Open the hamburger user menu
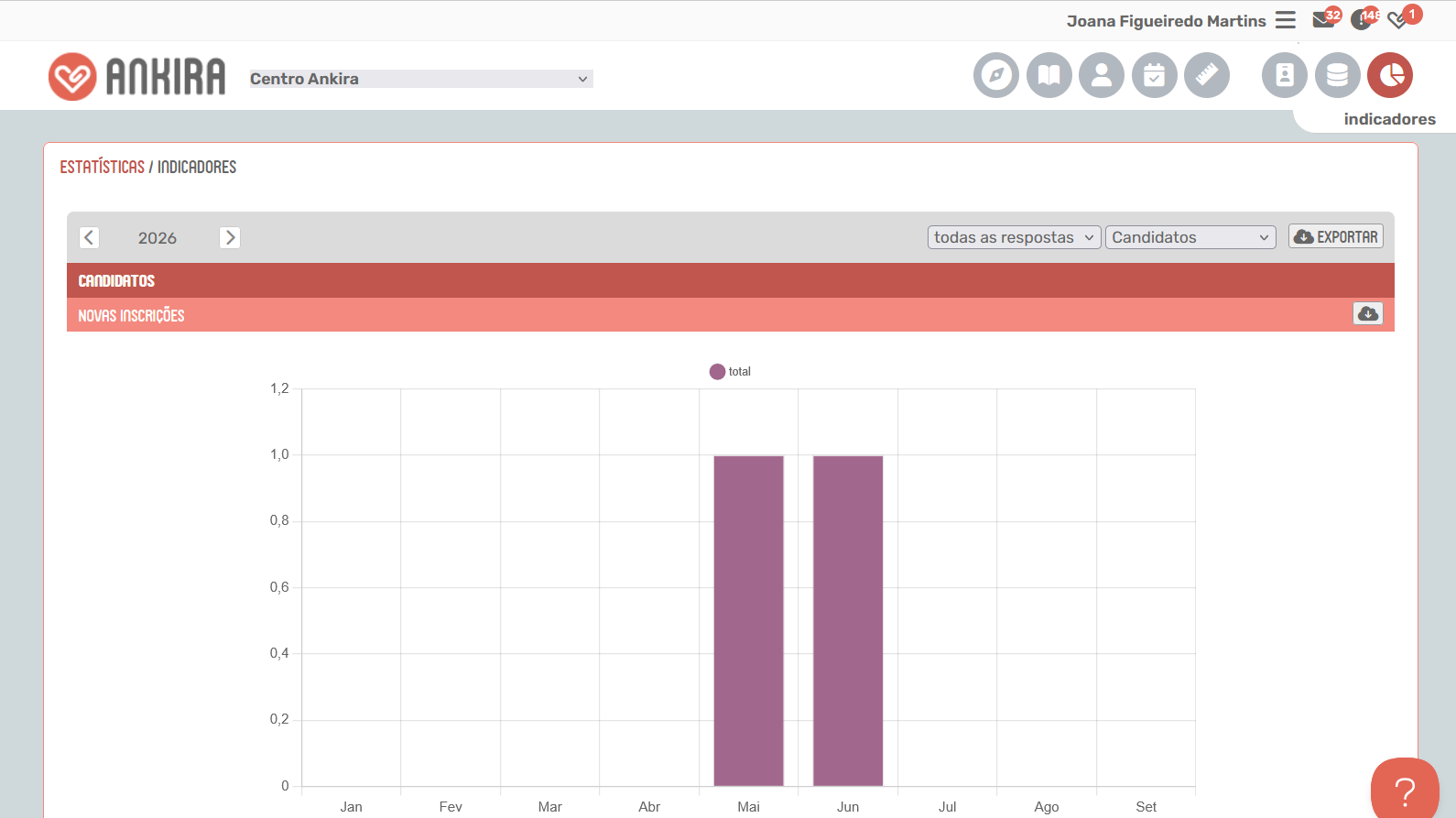The image size is (1456, 818). coord(1286,20)
